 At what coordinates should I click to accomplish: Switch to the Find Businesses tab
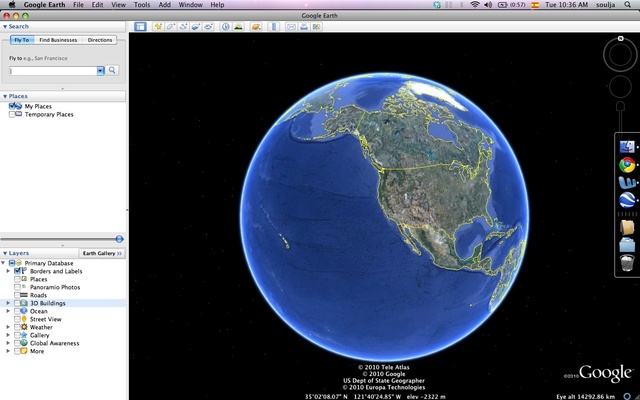click(58, 40)
